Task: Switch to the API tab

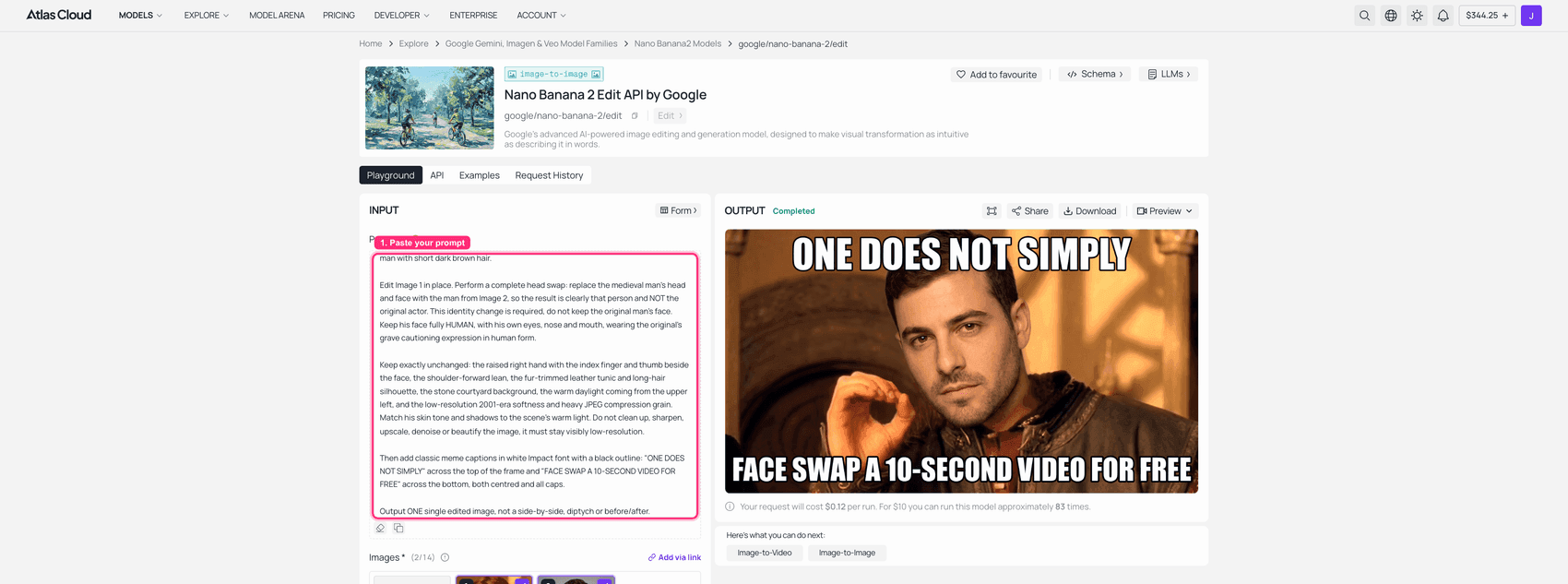Action: tap(437, 175)
